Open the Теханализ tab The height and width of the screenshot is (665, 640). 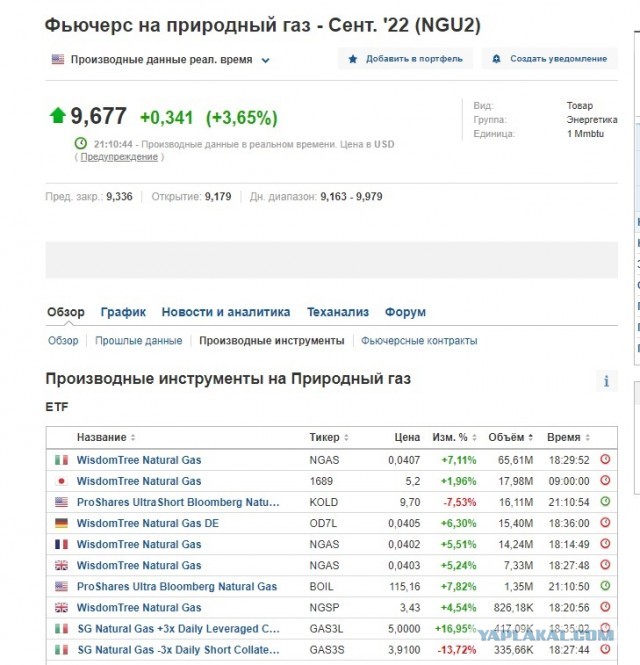pyautogui.click(x=338, y=312)
